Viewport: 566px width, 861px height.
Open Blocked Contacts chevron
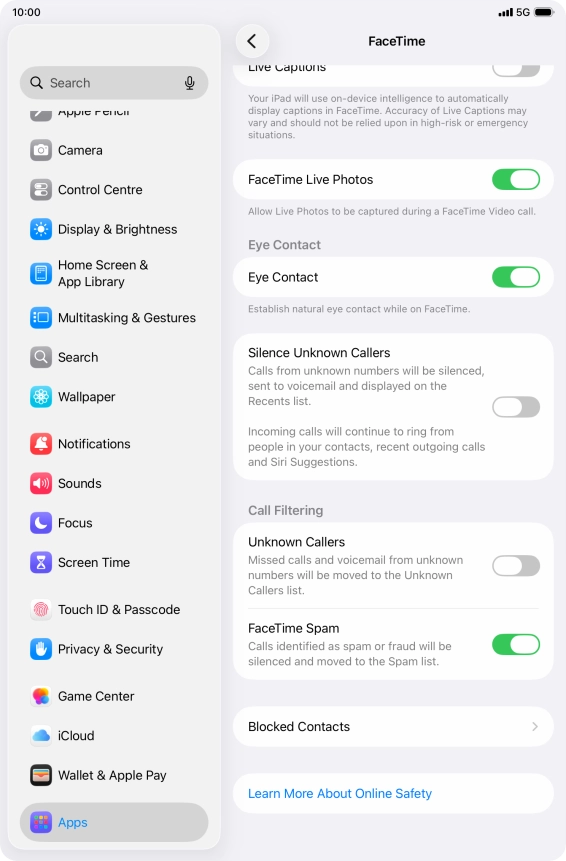coord(535,726)
